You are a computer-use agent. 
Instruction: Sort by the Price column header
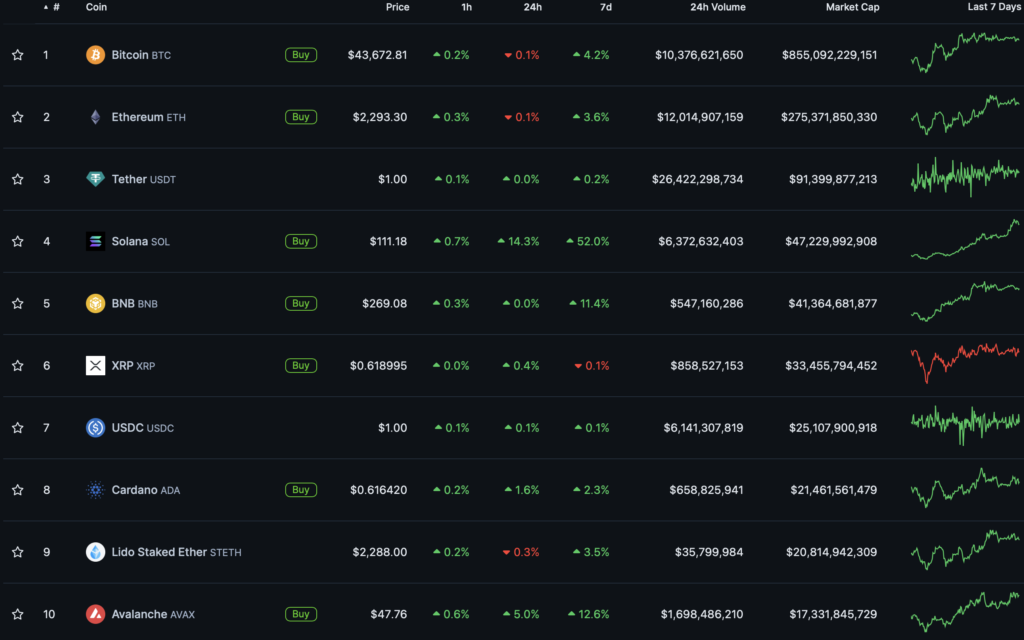point(397,7)
